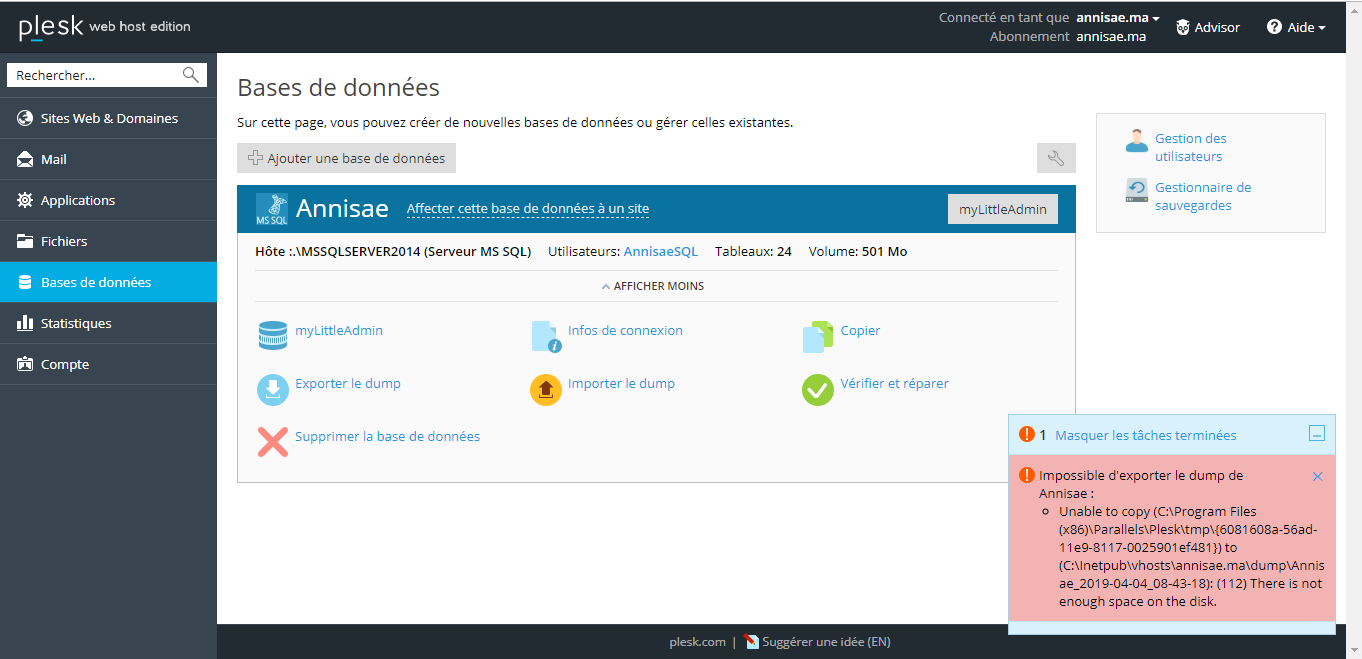This screenshot has width=1362, height=659.
Task: Click the wrench tools button
Action: click(x=1056, y=158)
